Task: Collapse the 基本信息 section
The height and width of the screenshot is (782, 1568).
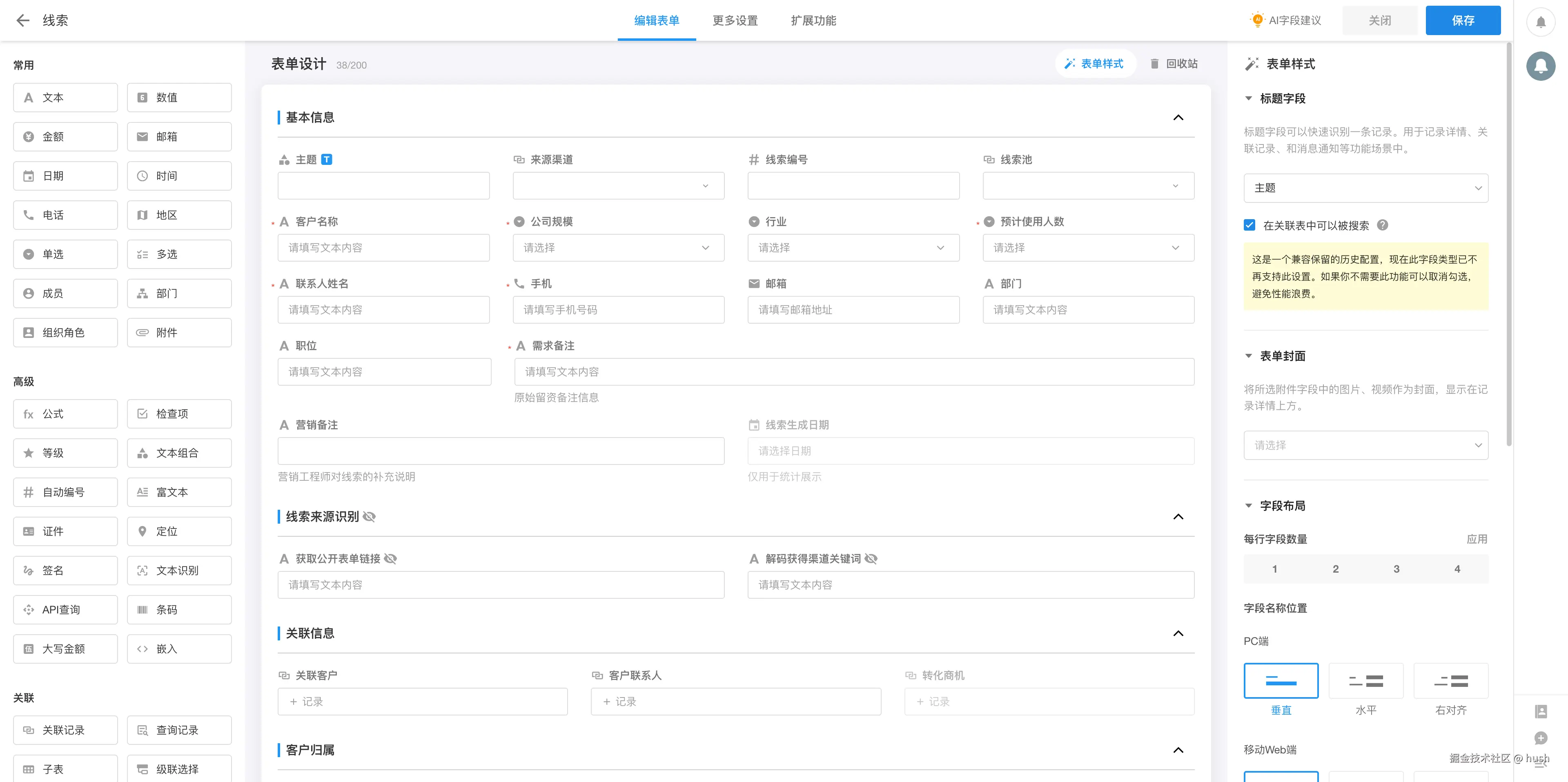Action: tap(1178, 118)
